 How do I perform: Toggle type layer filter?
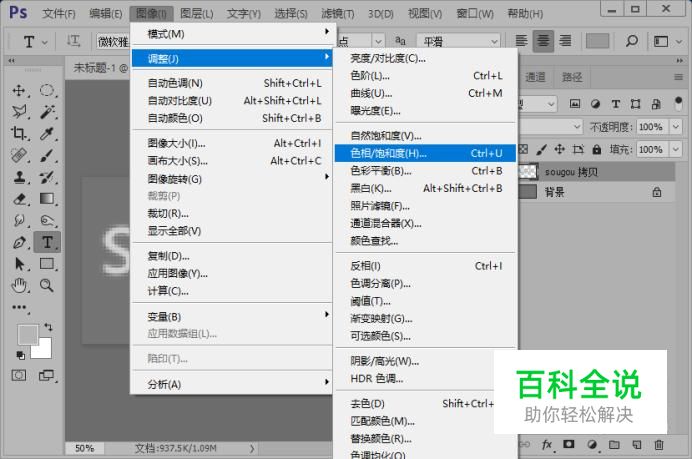click(x=616, y=104)
